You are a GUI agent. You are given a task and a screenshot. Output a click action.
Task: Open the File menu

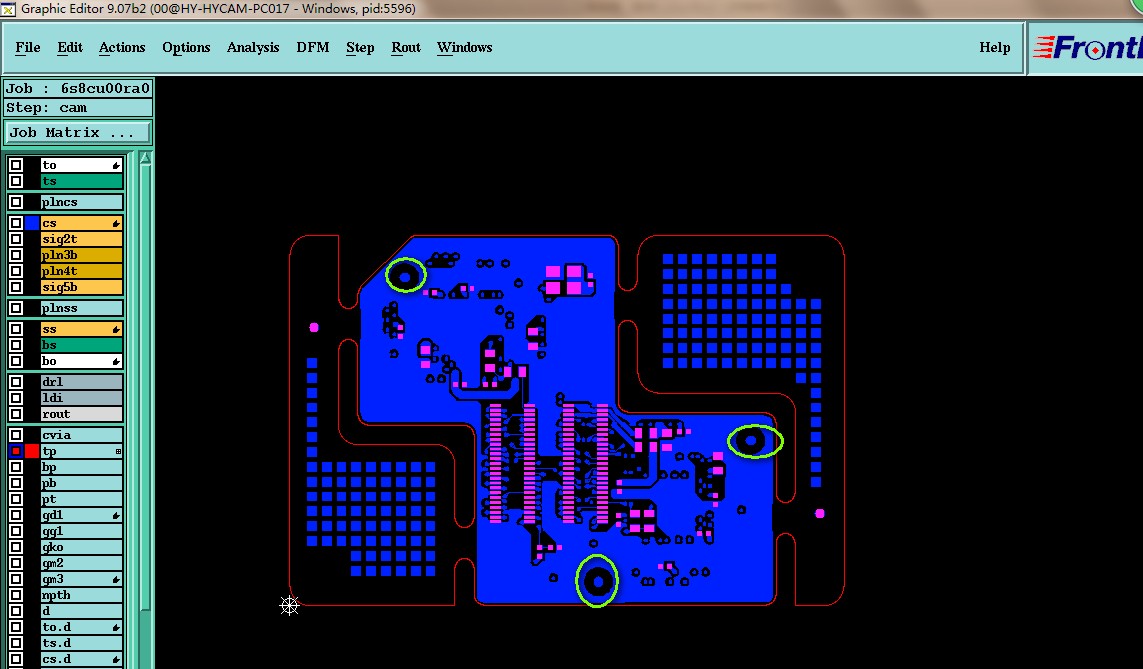coord(28,47)
